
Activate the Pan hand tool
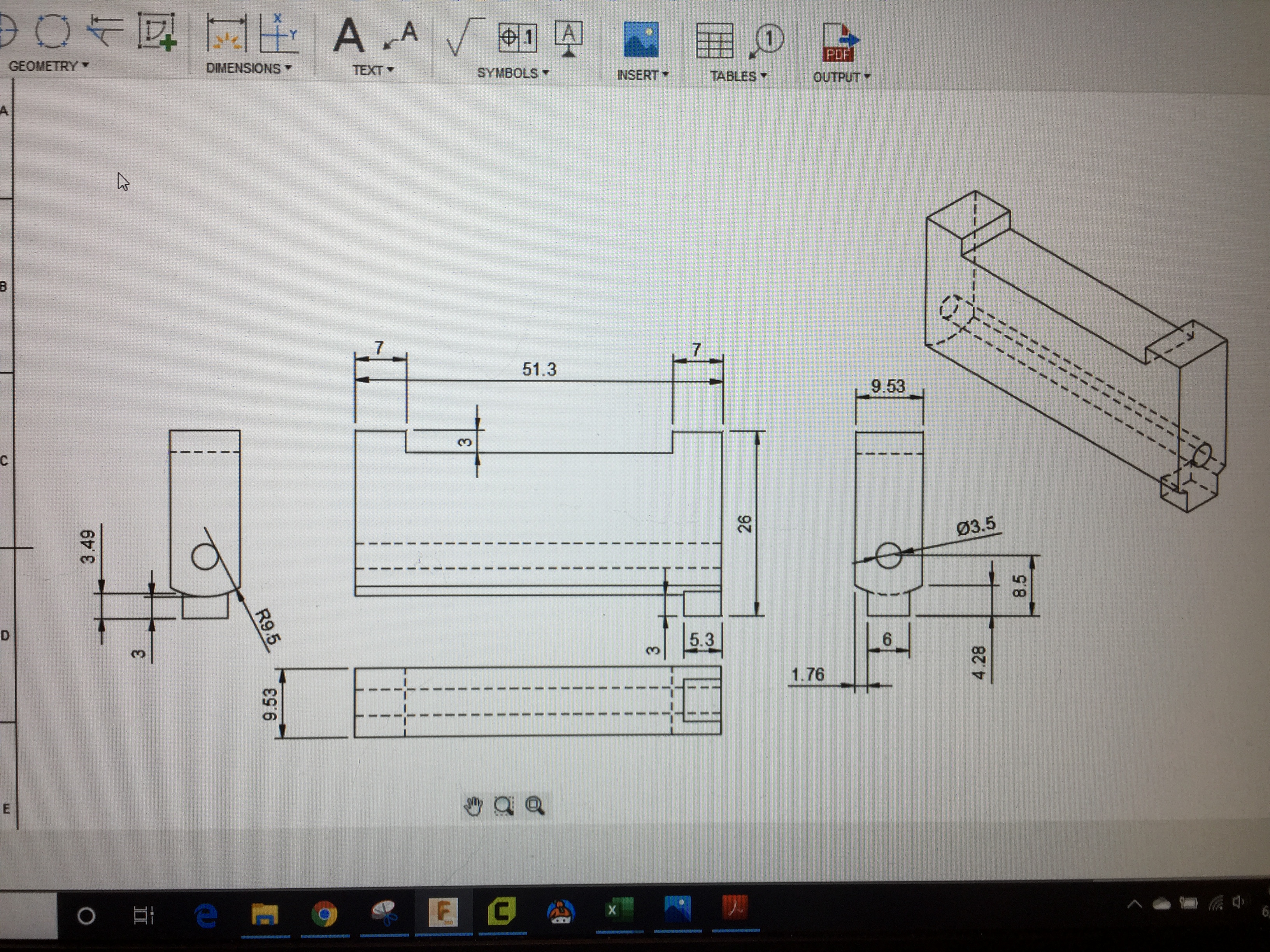[x=473, y=806]
